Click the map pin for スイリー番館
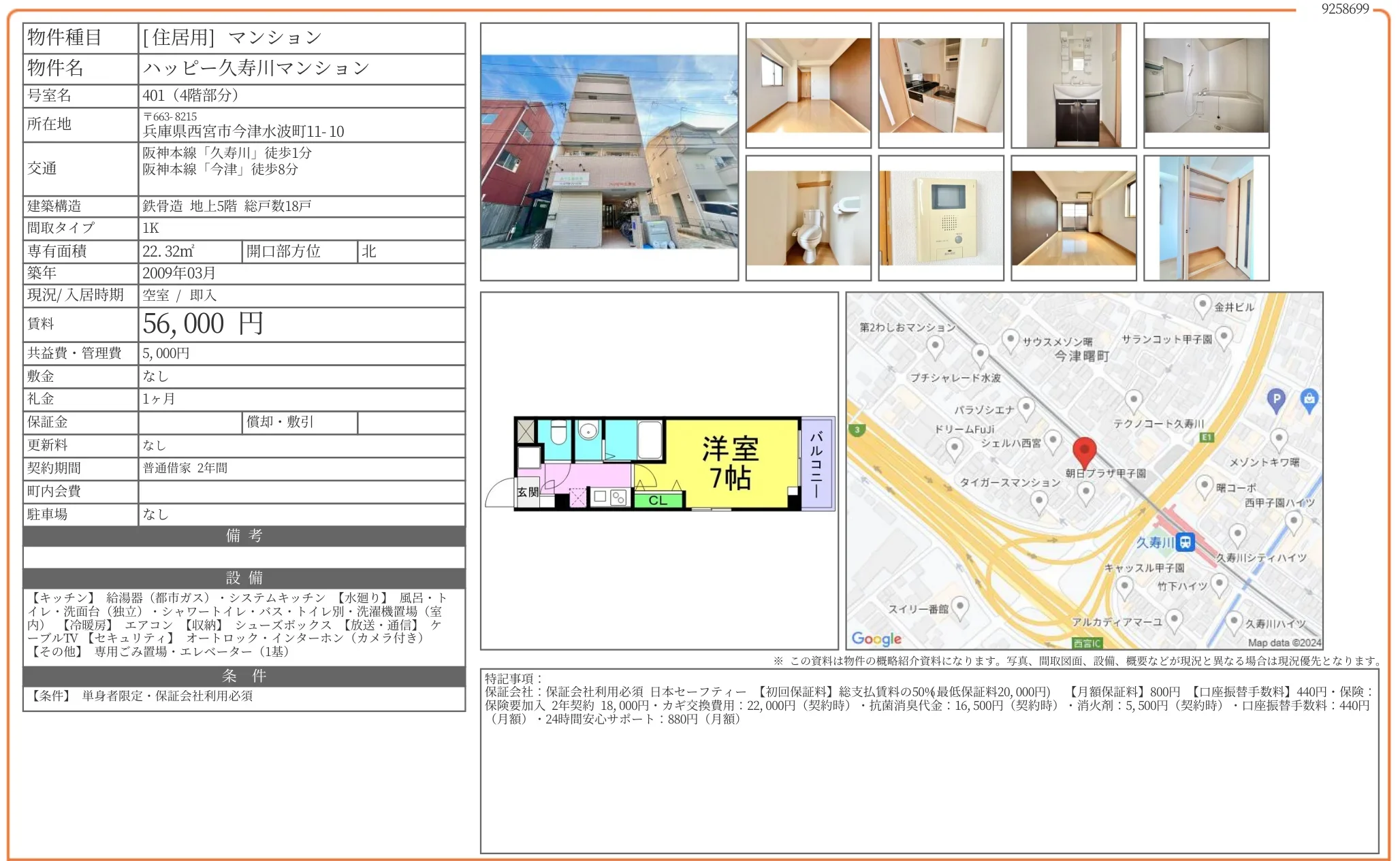This screenshot has width=1400, height=861. (961, 604)
